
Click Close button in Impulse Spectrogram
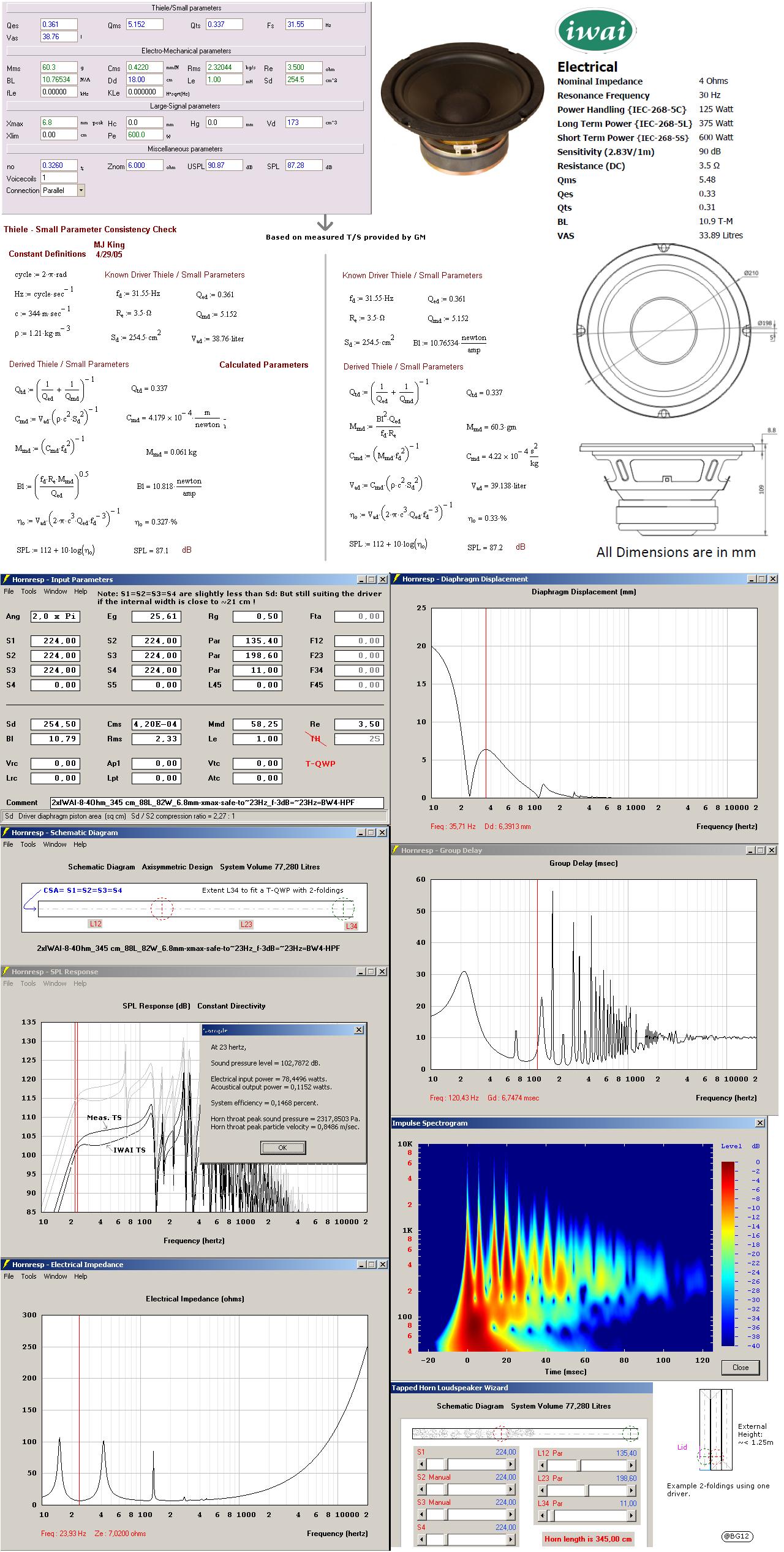pos(740,1367)
